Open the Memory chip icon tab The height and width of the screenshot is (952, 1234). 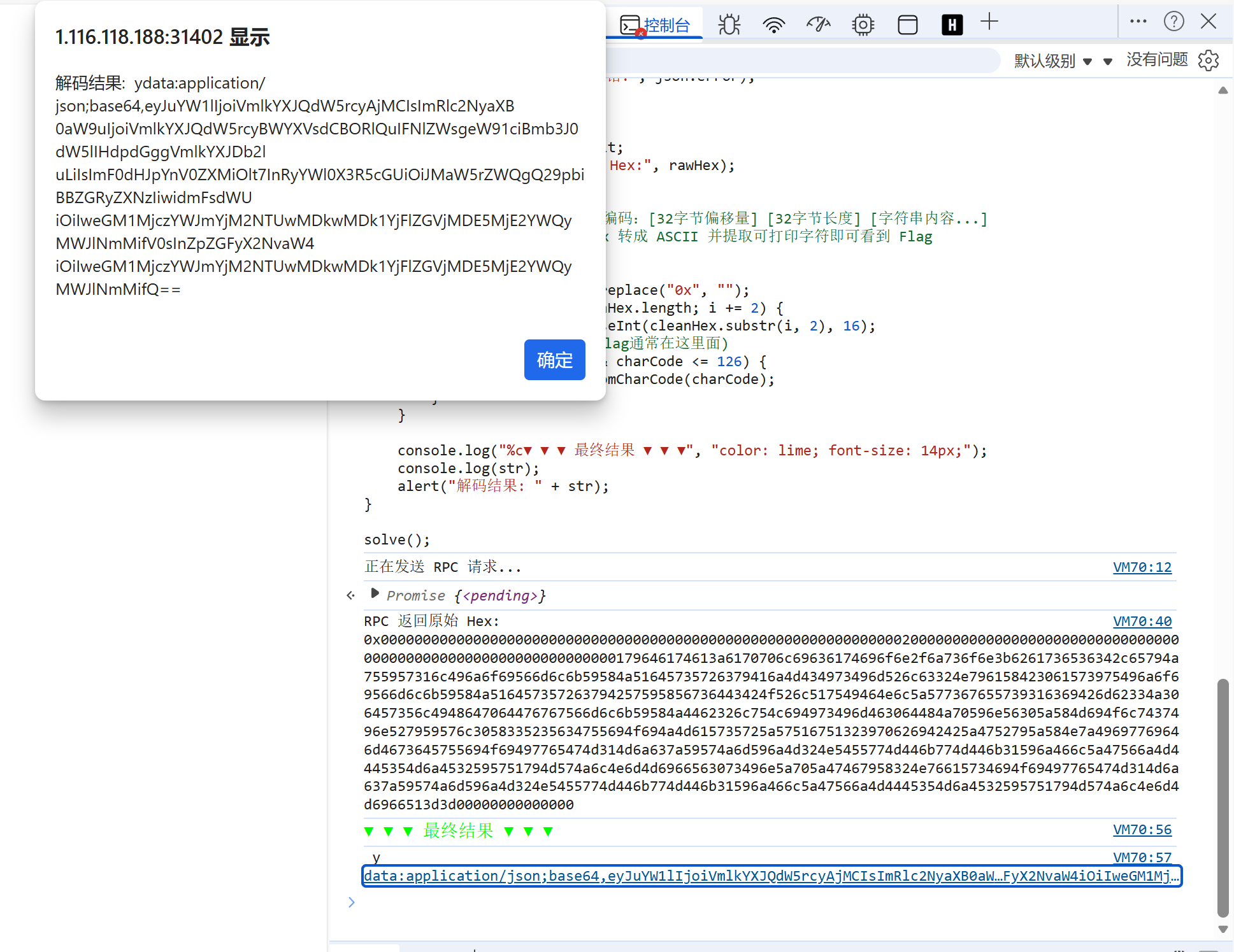(863, 25)
